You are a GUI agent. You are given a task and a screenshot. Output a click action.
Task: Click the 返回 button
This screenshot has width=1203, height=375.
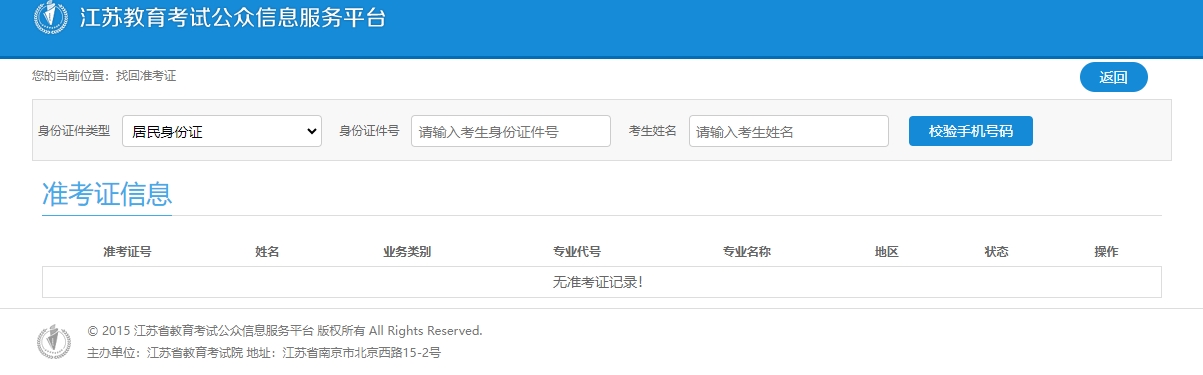[1114, 77]
